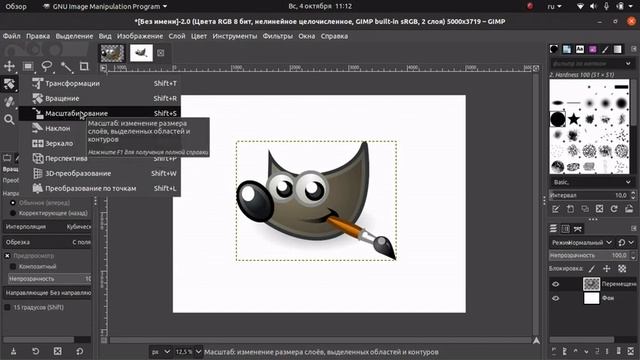Open the Channels tab icon

click(565, 229)
